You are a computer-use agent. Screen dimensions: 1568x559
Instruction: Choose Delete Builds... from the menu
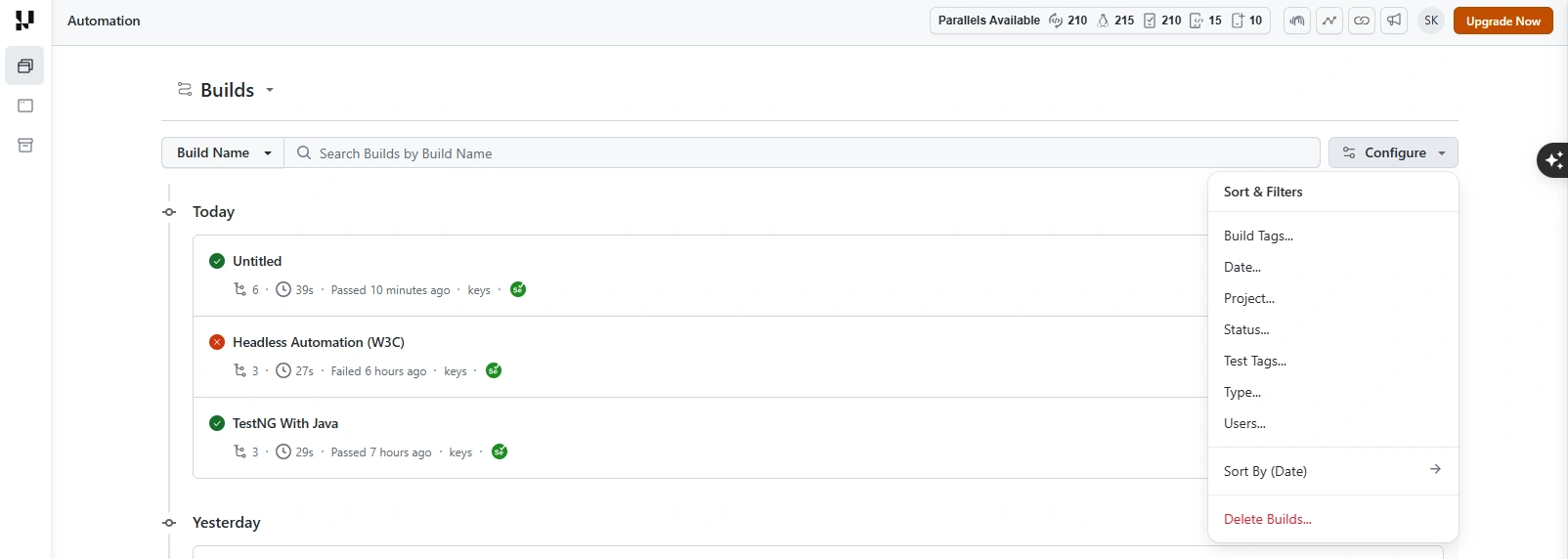click(1333, 519)
